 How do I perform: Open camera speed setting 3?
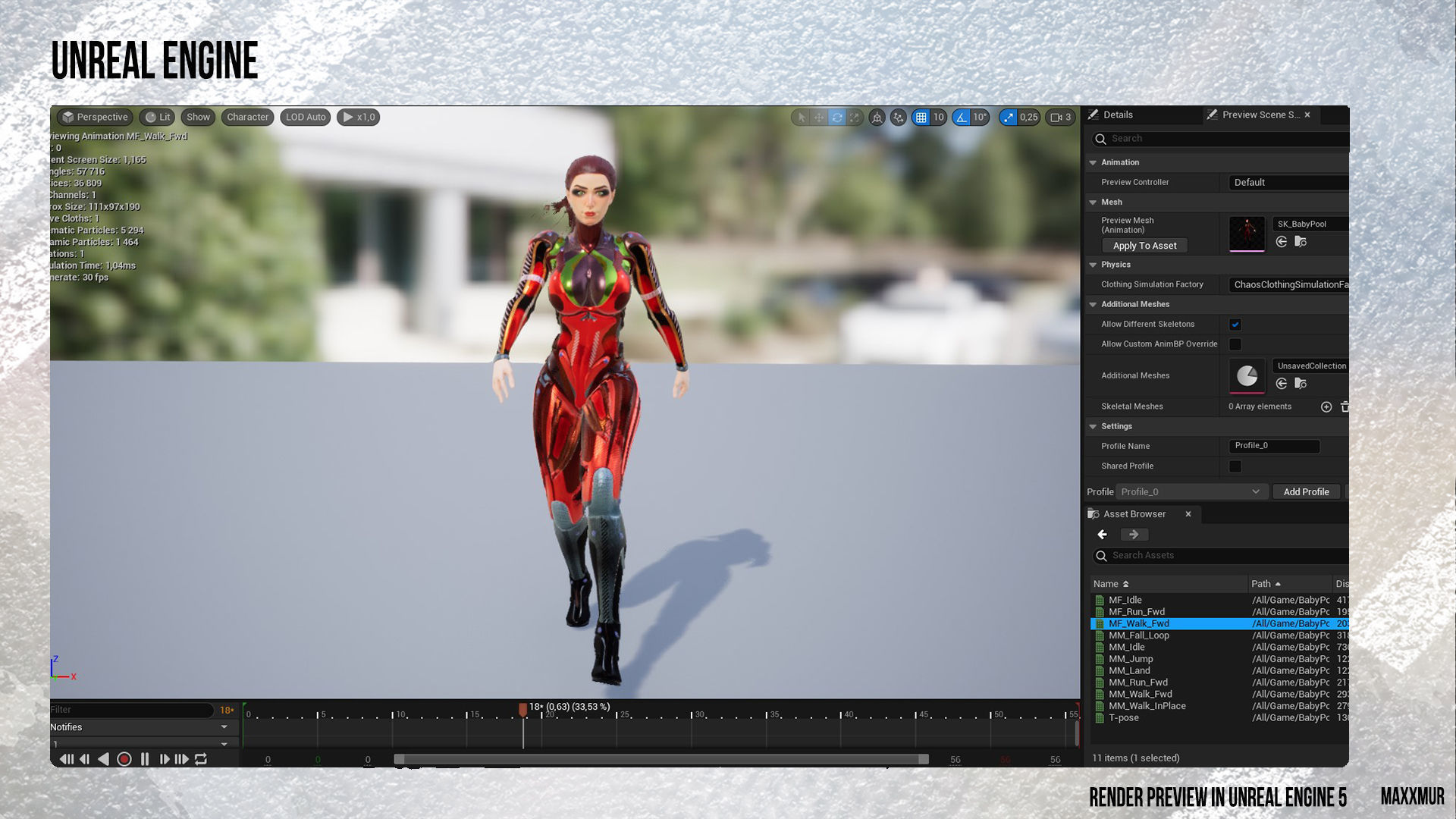click(x=1060, y=118)
